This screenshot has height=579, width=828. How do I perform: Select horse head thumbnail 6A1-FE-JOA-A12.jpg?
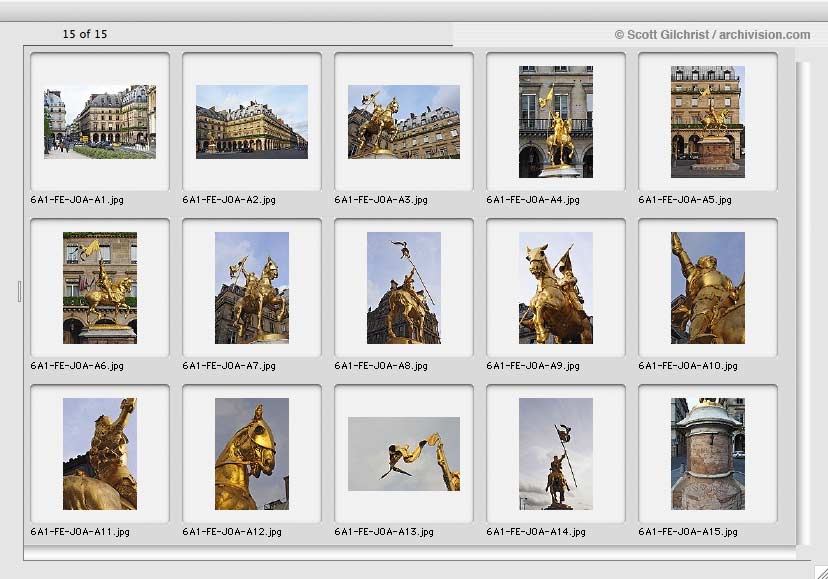[x=252, y=454]
